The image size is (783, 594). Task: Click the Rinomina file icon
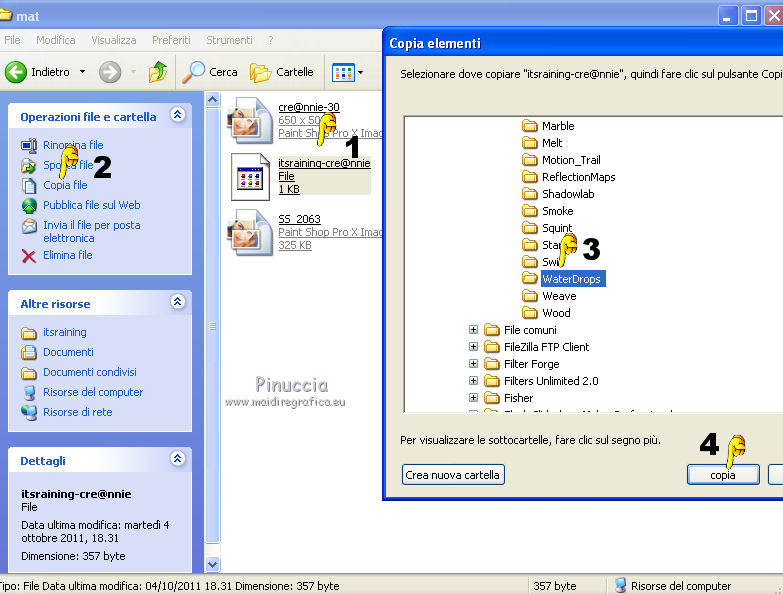29,145
